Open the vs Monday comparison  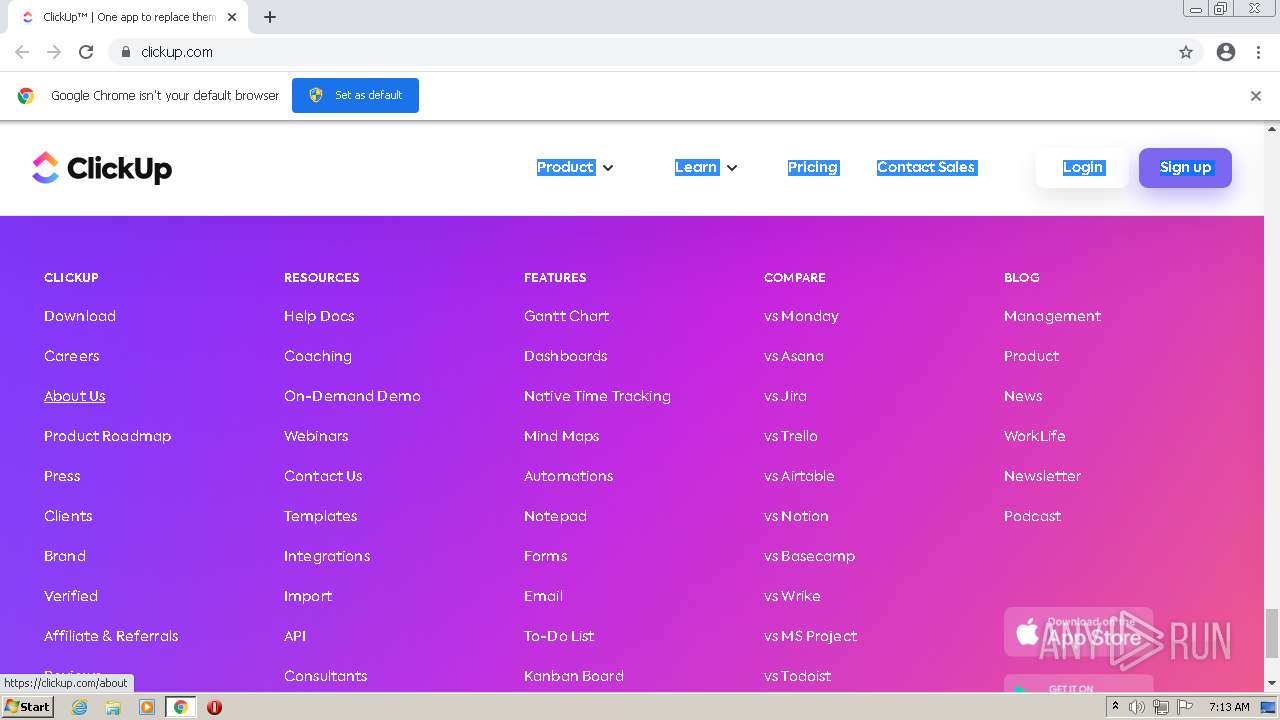(x=801, y=316)
